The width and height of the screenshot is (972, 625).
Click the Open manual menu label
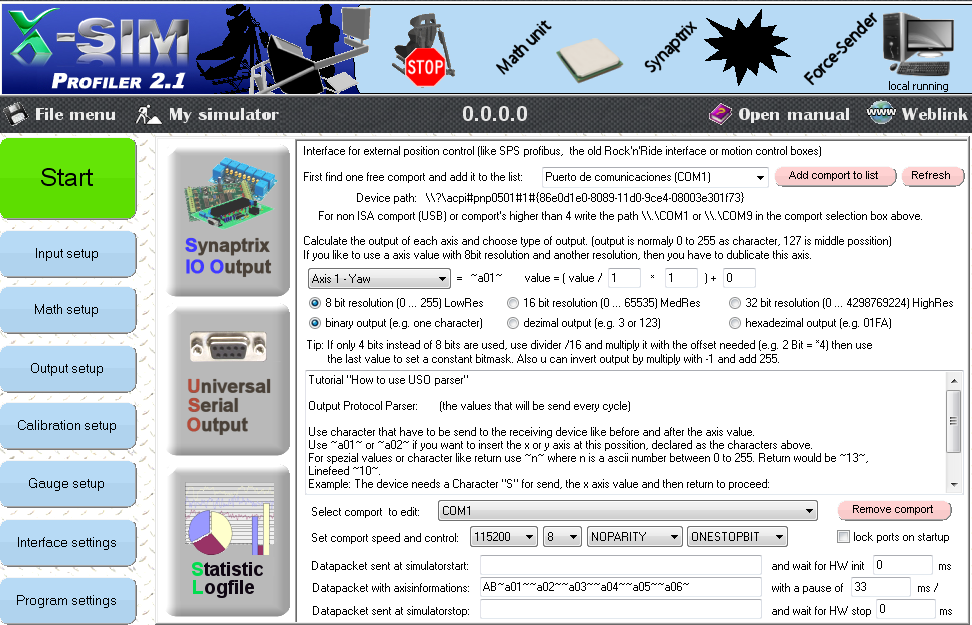pyautogui.click(x=793, y=115)
